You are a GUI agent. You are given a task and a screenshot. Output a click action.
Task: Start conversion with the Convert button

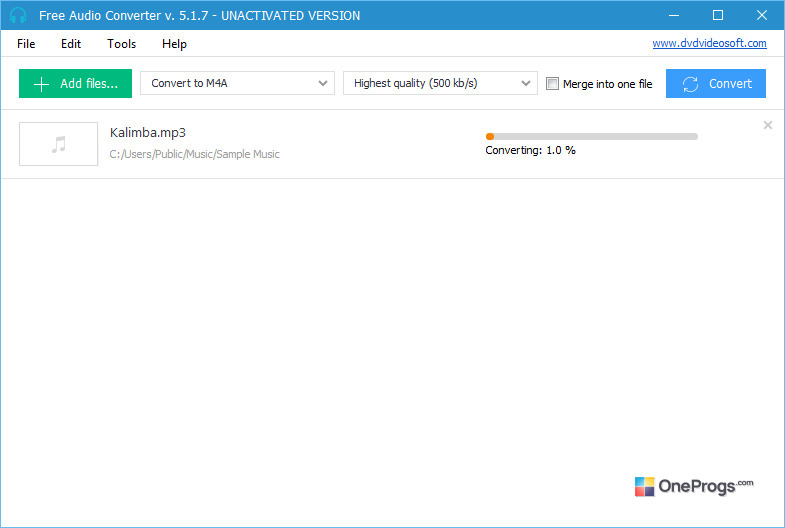[x=715, y=83]
